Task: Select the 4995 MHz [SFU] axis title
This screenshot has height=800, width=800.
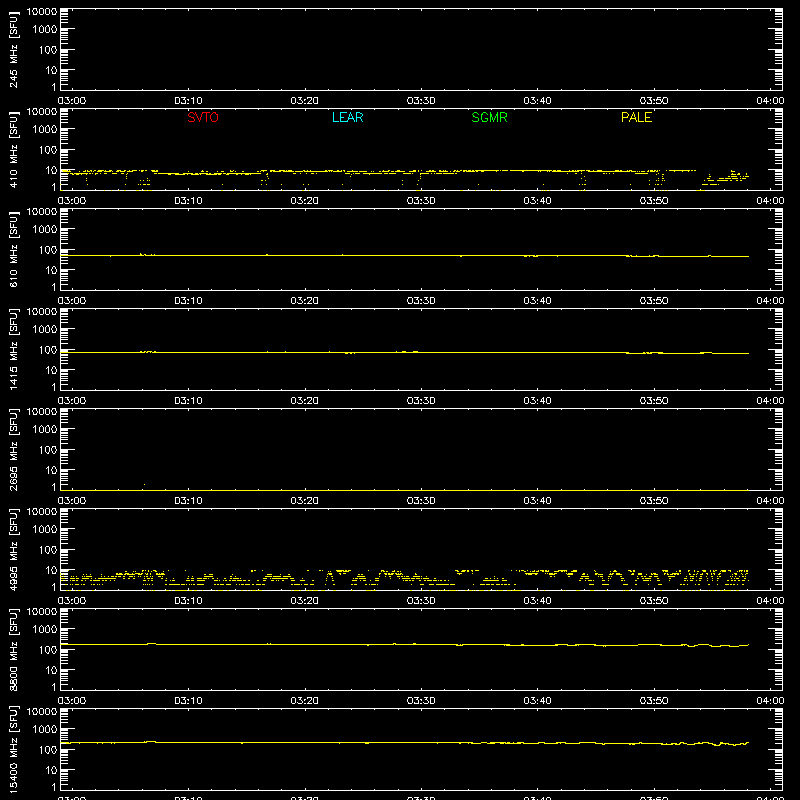Action: pos(13,549)
